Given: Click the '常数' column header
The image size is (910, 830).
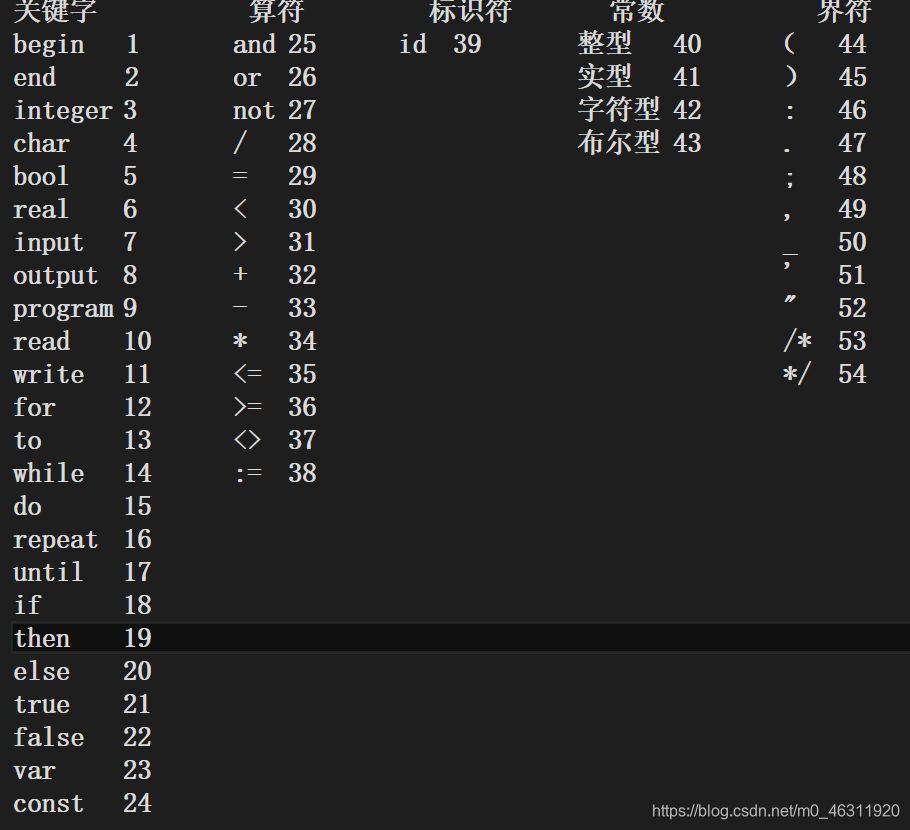Looking at the screenshot, I should point(637,12).
